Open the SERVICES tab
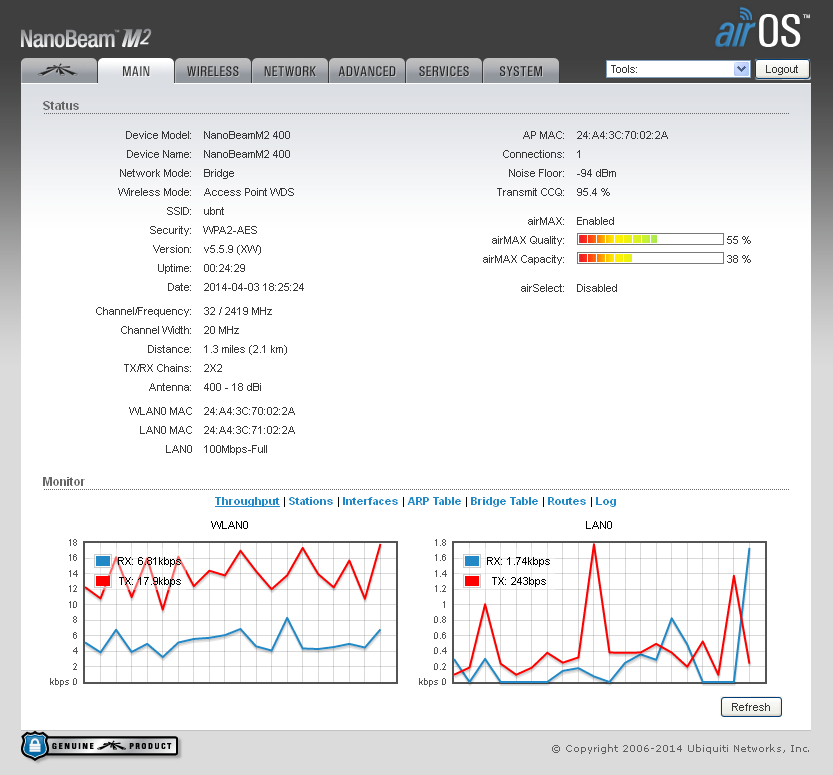 point(444,71)
